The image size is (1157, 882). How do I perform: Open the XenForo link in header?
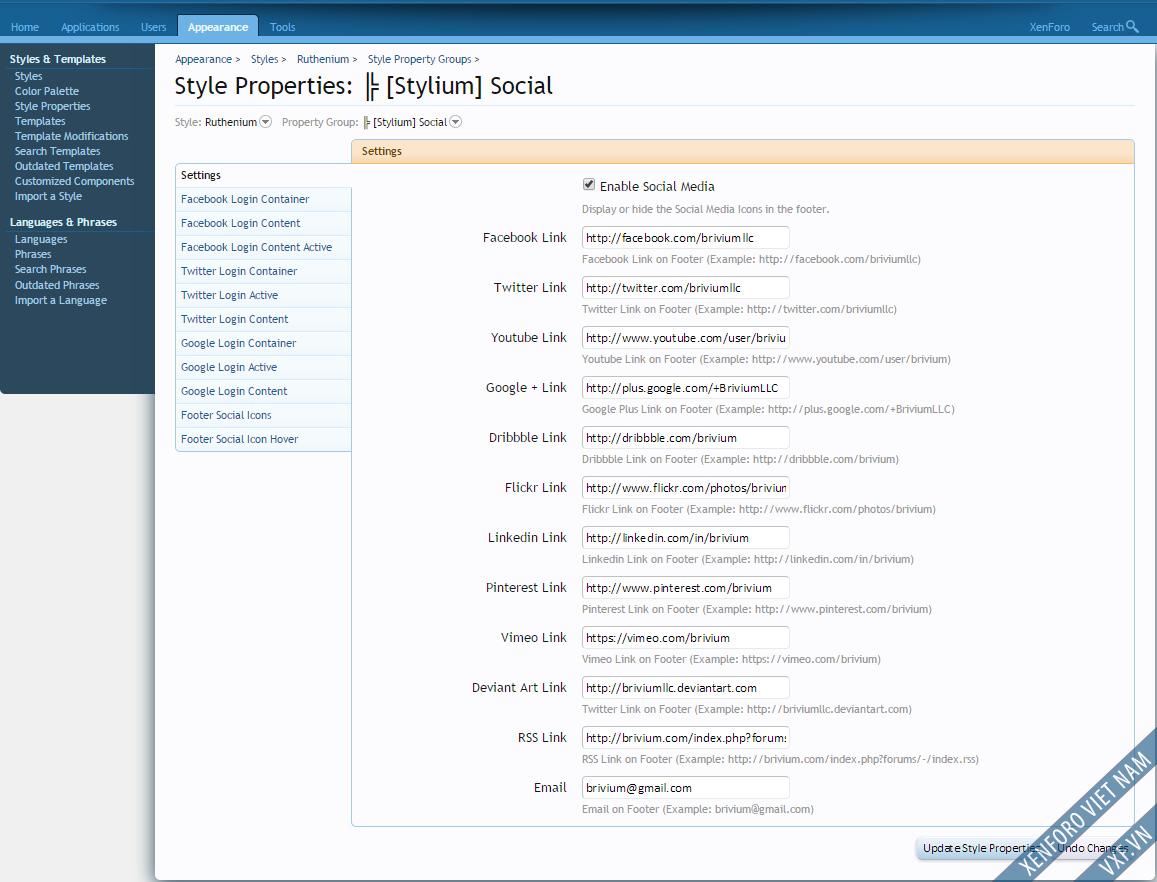point(1049,27)
